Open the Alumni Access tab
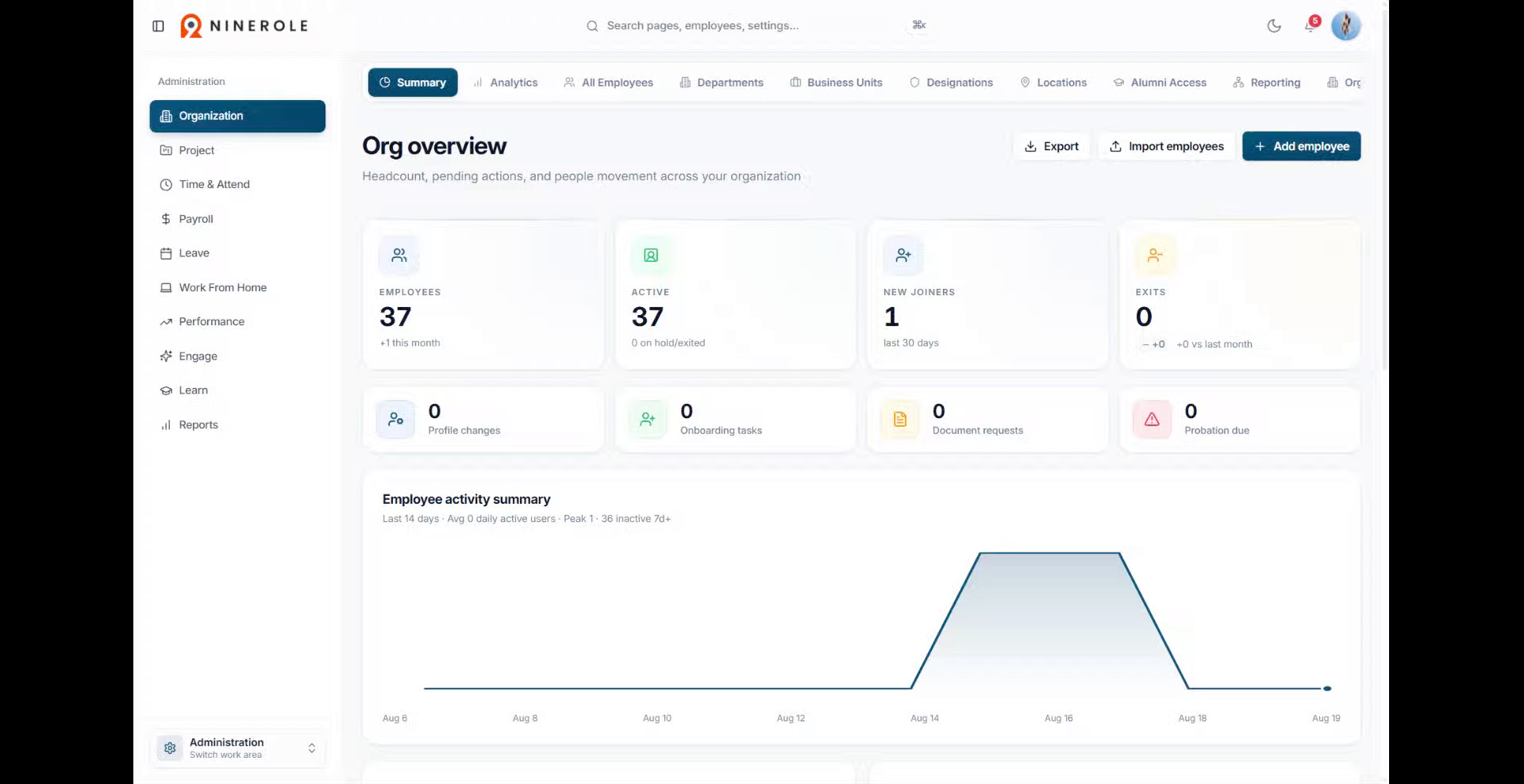Viewport: 1524px width, 784px height. (x=1160, y=83)
